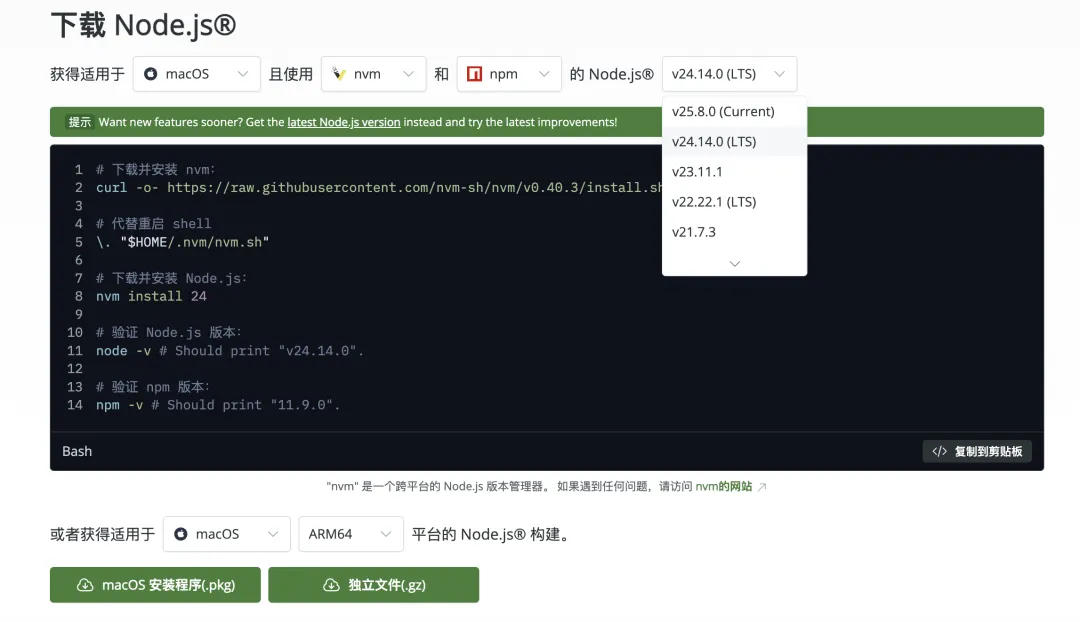This screenshot has height=622, width=1080.
Task: Click the '# 下载并安装 Node.js:' comment line
Action: [x=172, y=278]
